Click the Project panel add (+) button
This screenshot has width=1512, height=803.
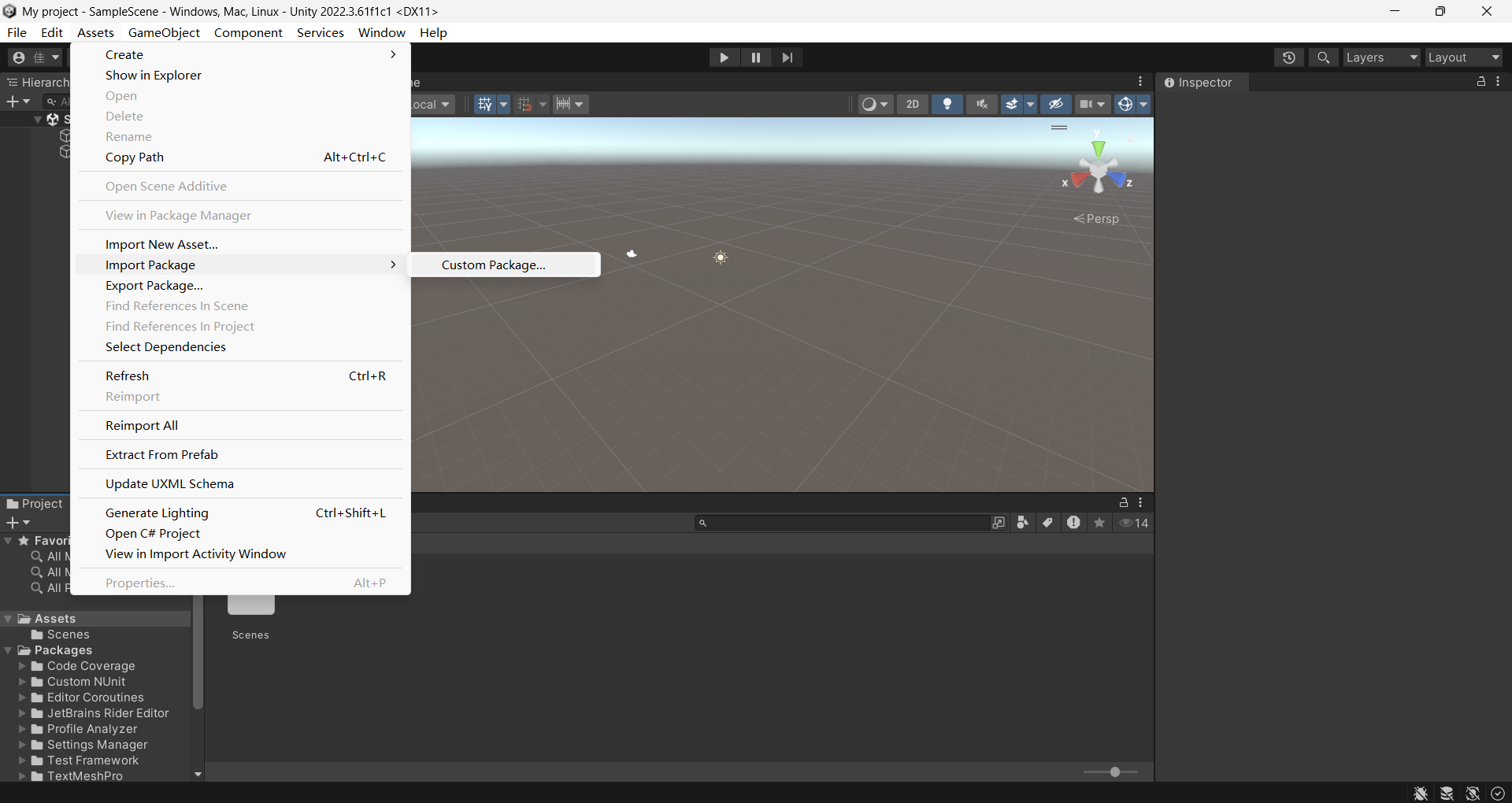[17, 523]
